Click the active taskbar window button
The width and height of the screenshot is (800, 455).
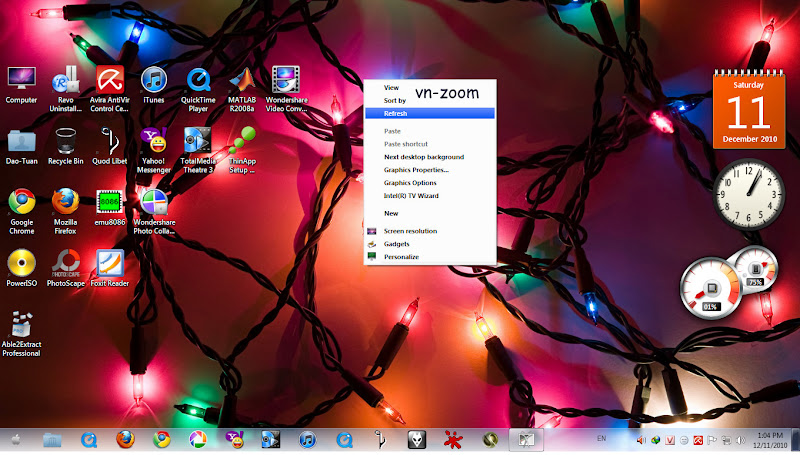526,440
